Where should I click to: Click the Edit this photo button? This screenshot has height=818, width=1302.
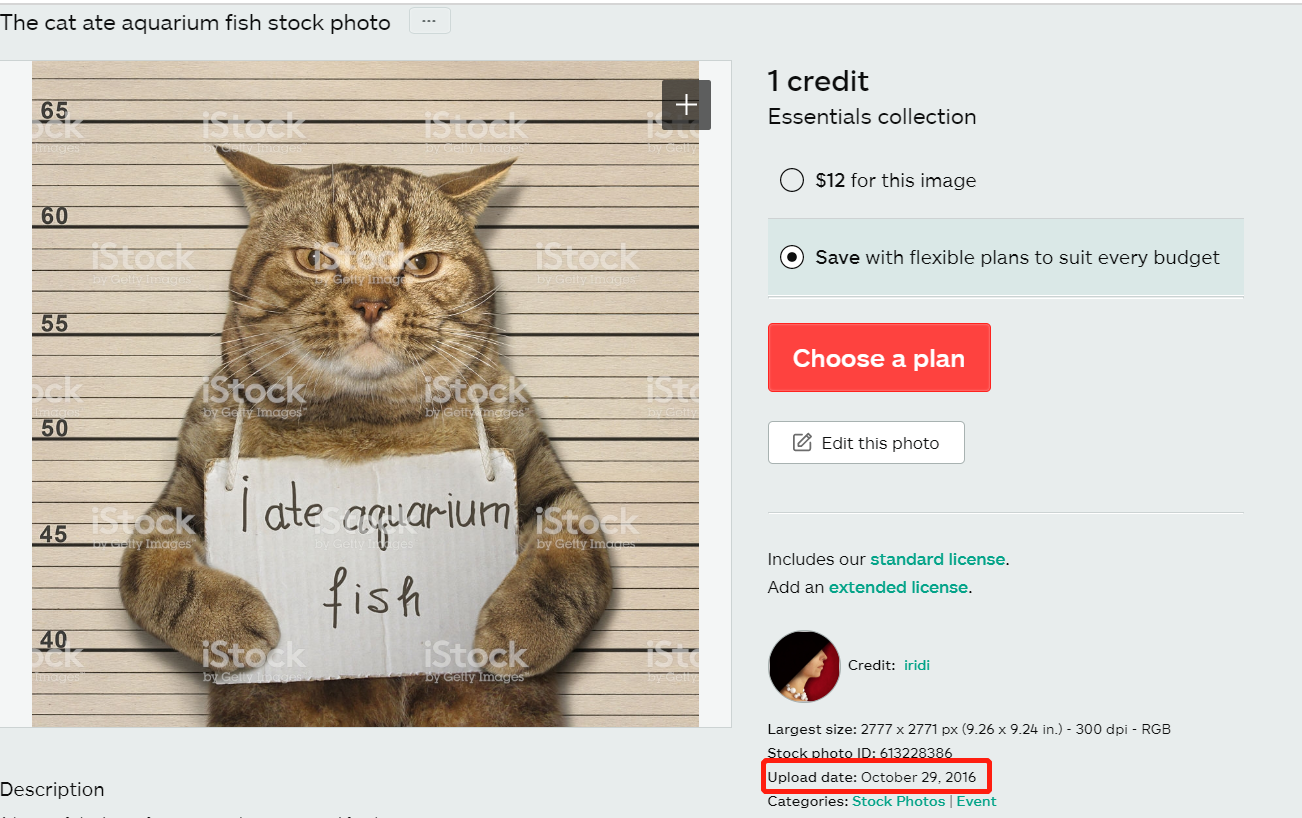[866, 443]
